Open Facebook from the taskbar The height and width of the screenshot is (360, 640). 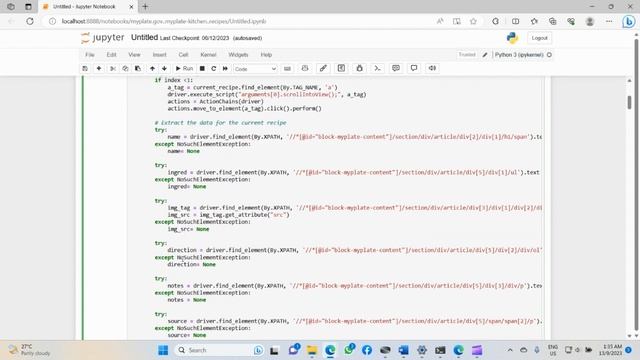tap(367, 350)
